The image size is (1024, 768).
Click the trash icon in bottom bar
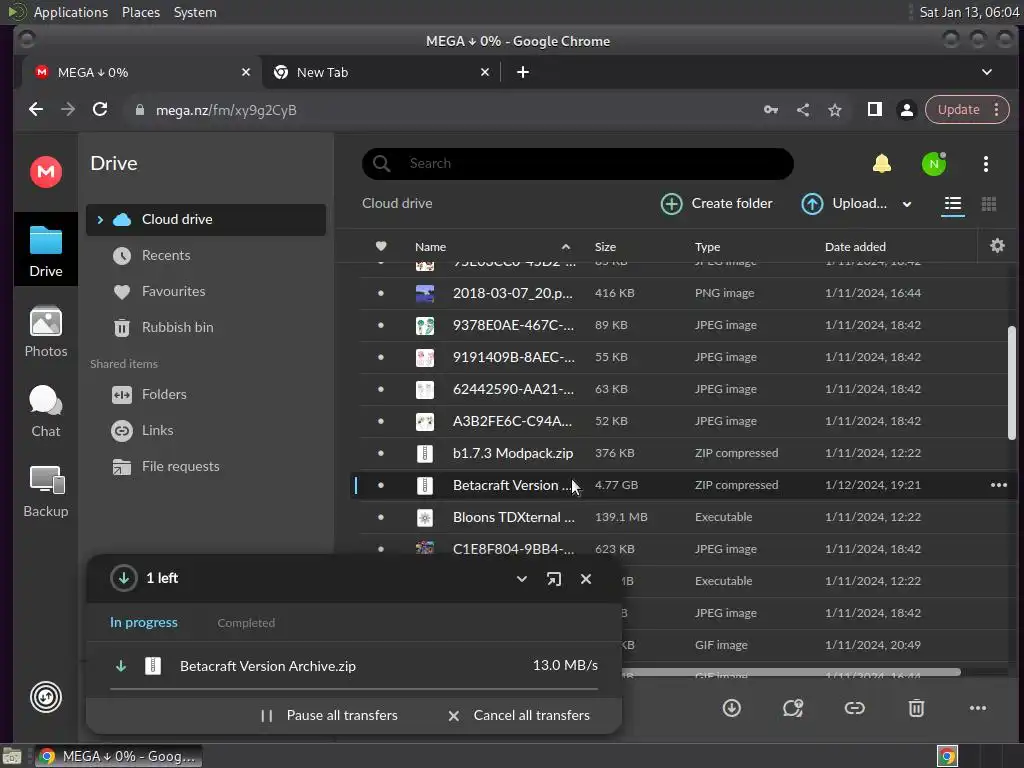[x=916, y=708]
